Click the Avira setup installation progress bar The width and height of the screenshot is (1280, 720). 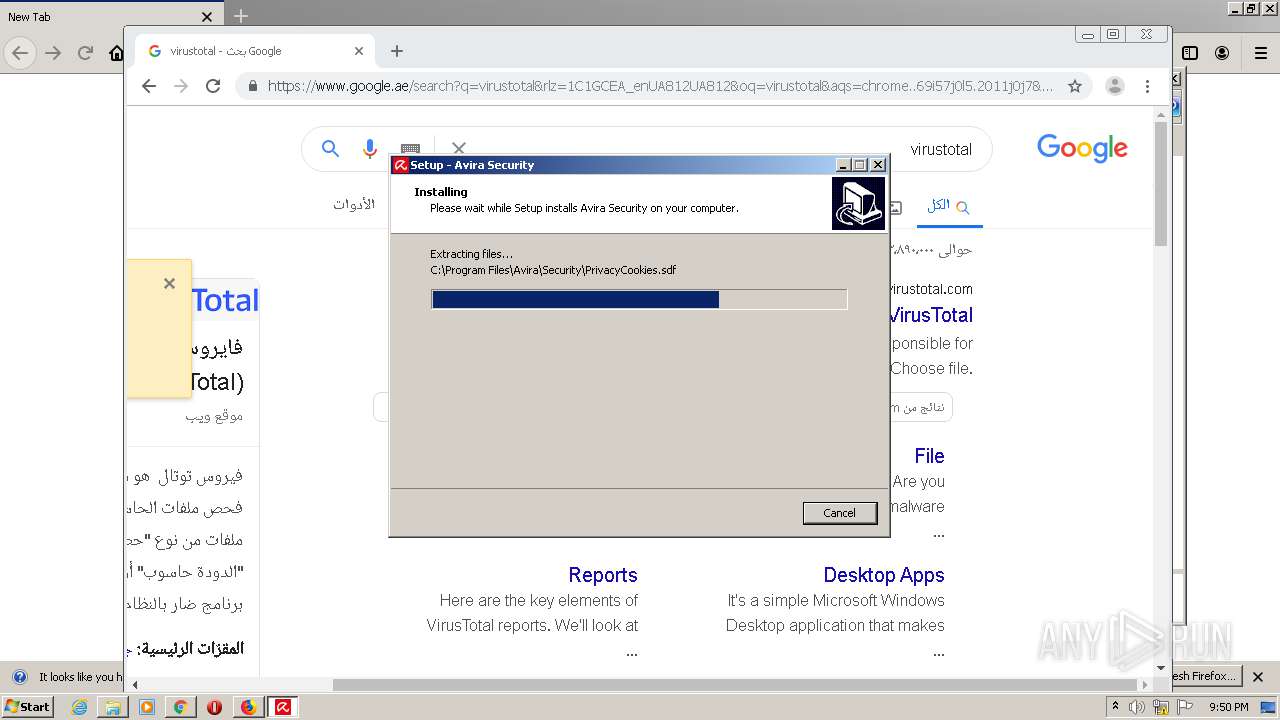[639, 299]
